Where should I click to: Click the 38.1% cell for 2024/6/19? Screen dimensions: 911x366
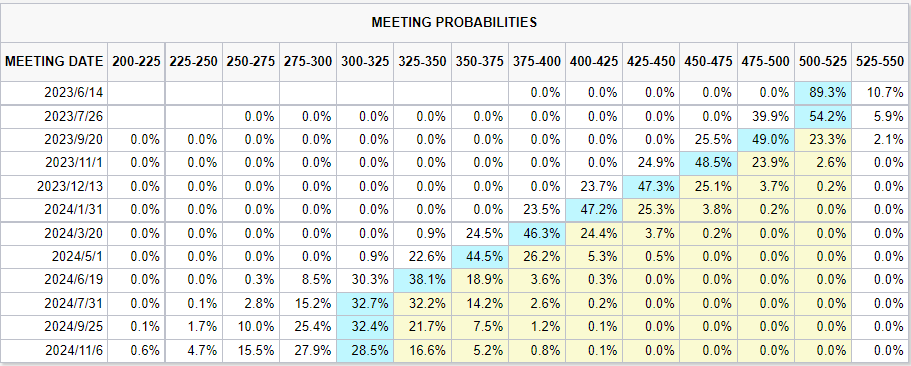click(x=423, y=280)
